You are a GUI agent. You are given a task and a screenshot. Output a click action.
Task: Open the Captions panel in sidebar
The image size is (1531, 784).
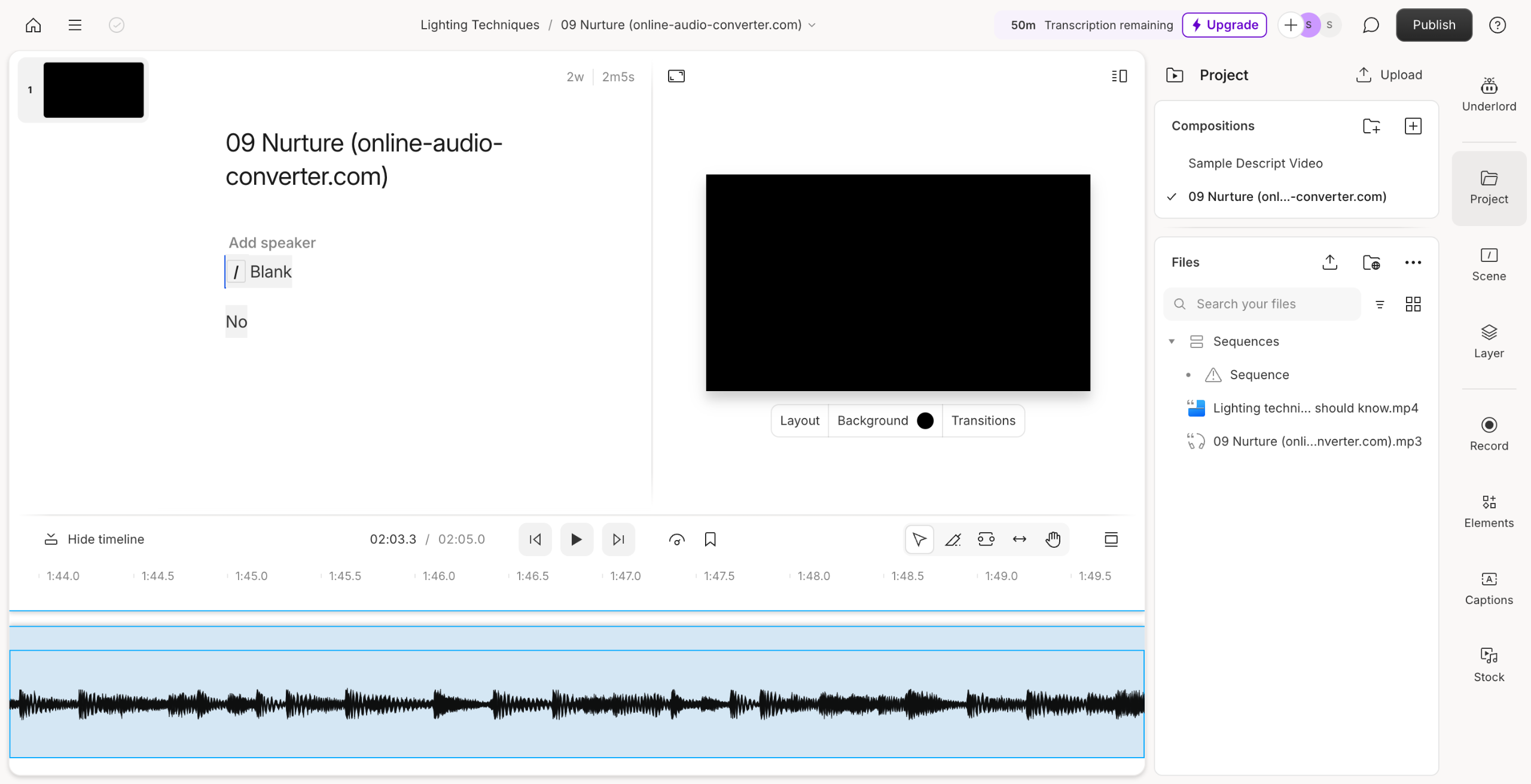[1489, 588]
